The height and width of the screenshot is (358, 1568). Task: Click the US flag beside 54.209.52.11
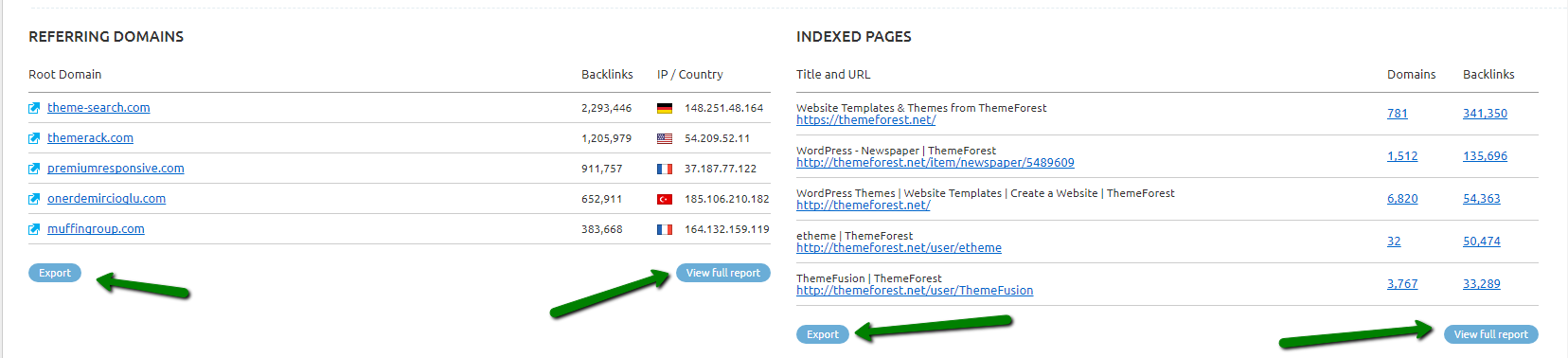coord(665,139)
